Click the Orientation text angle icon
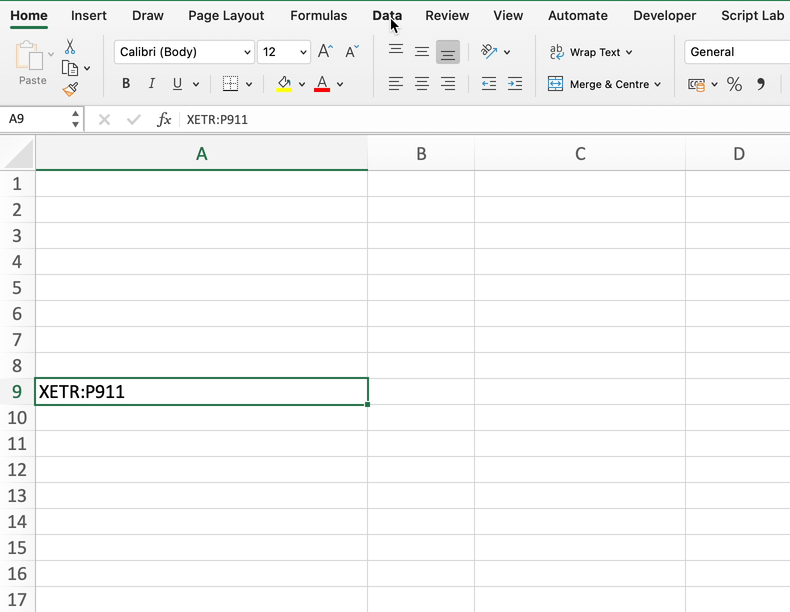 489,51
